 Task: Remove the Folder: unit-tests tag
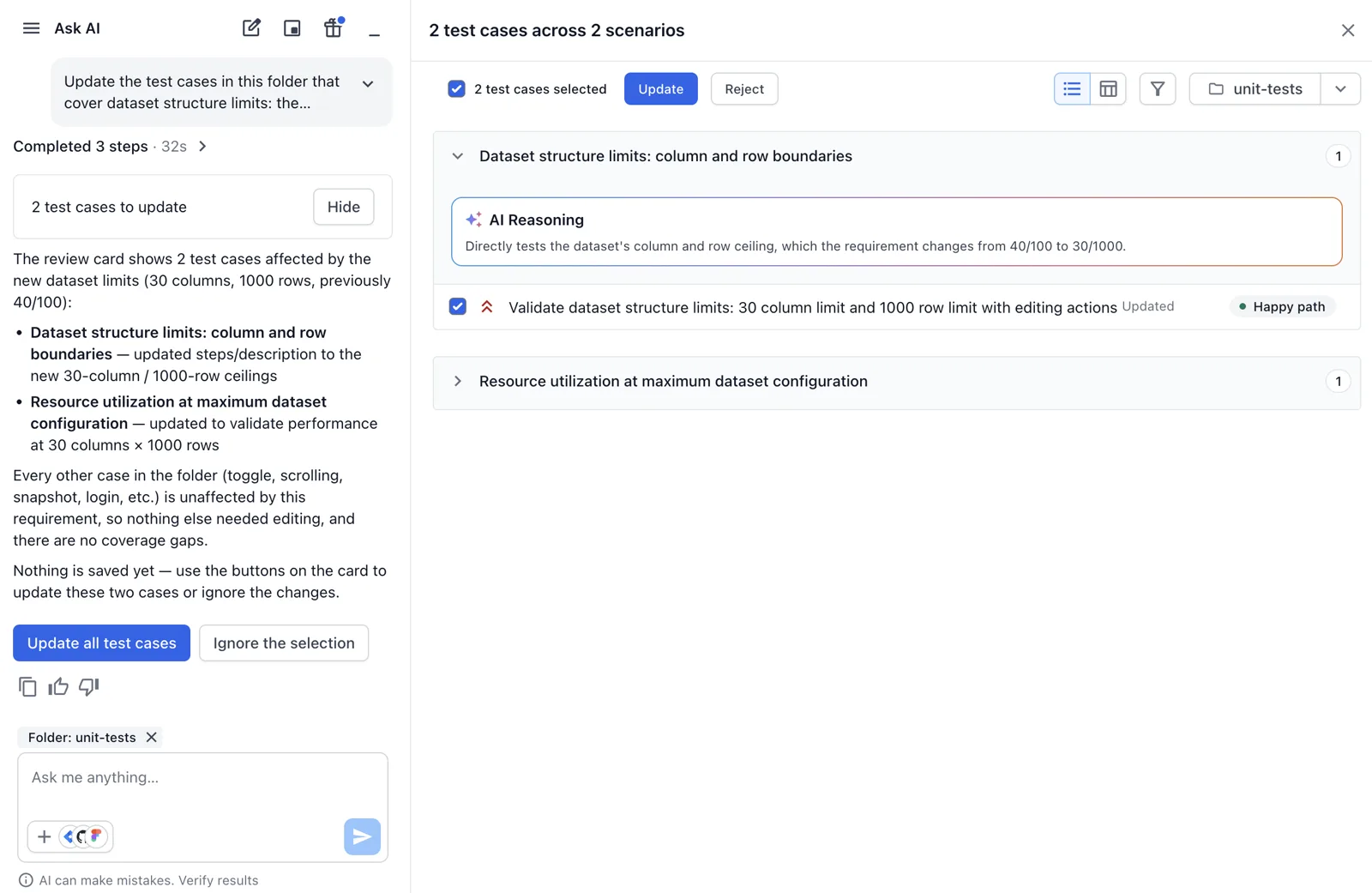point(152,738)
